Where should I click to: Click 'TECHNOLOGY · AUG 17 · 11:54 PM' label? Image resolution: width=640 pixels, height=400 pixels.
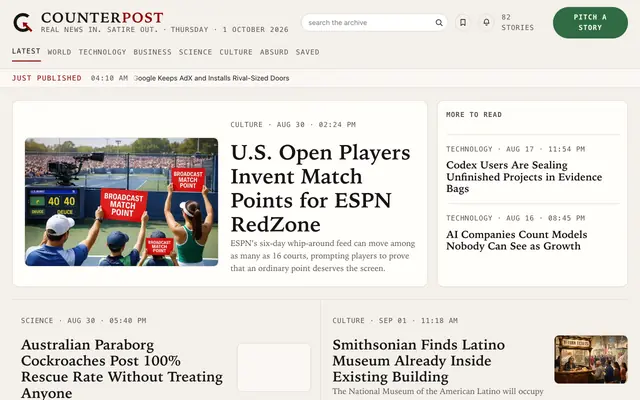tap(516, 149)
